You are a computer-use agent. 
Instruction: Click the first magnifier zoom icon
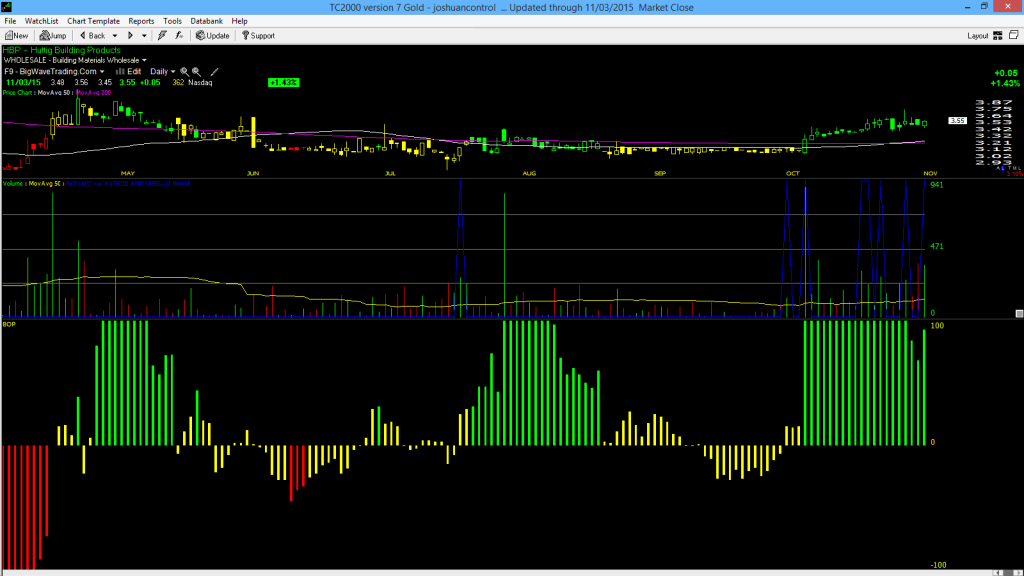coord(185,72)
